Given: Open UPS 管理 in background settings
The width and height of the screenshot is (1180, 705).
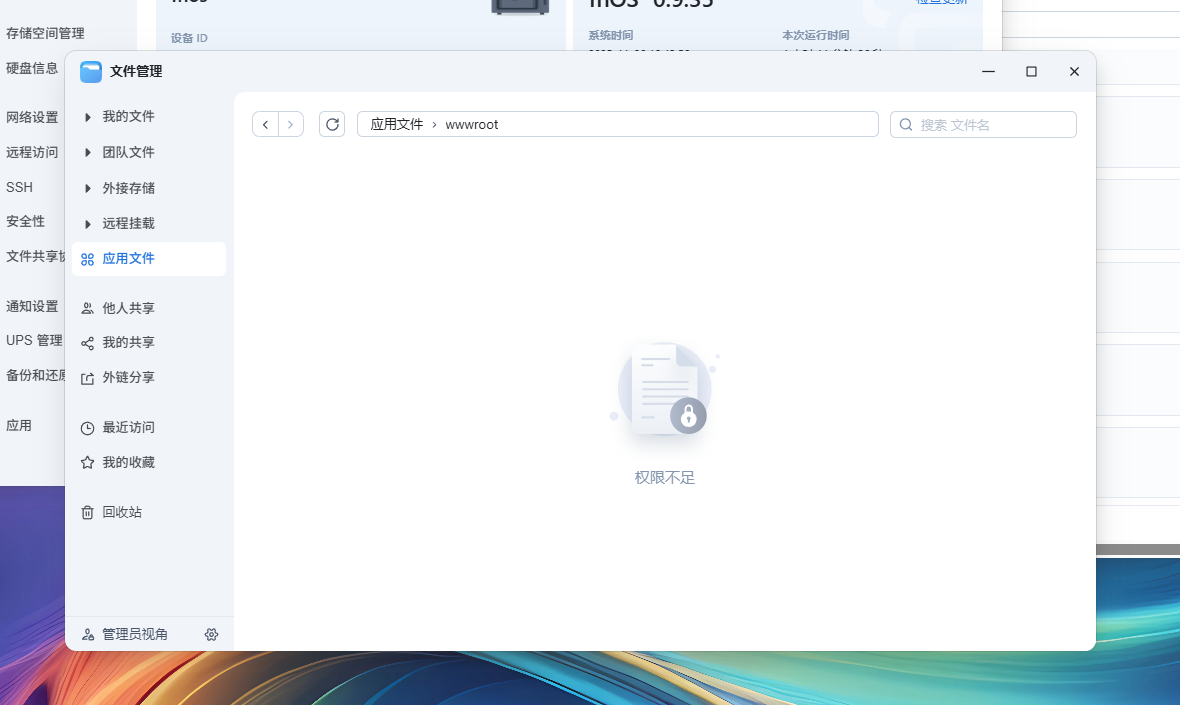Looking at the screenshot, I should click(x=35, y=340).
